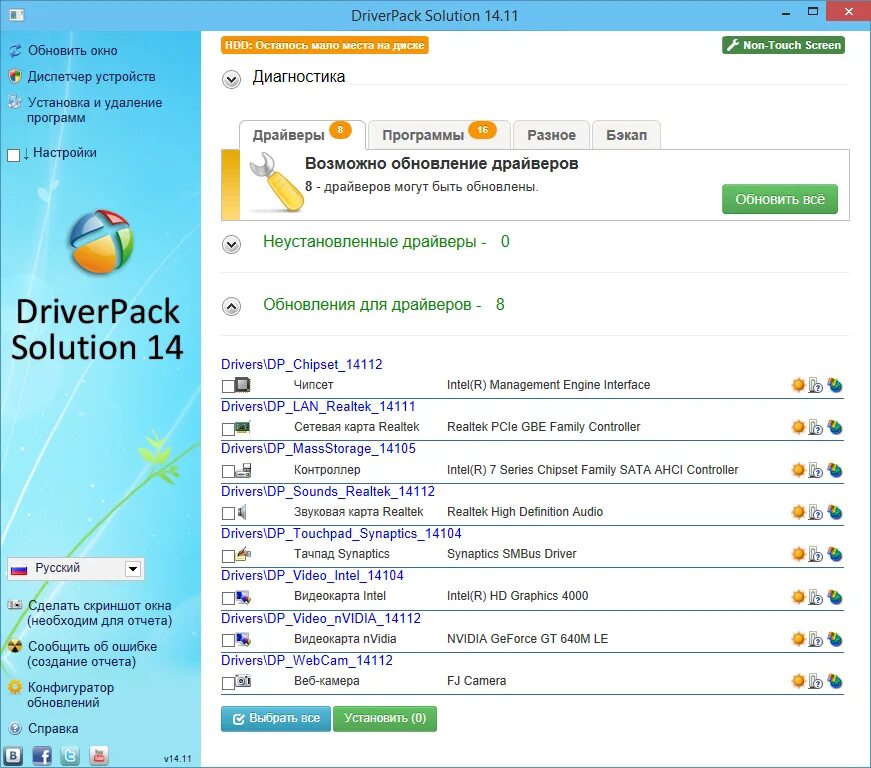The width and height of the screenshot is (871, 768).
Task: Tick the Звуковая карта Realtek checkbox
Action: [228, 513]
